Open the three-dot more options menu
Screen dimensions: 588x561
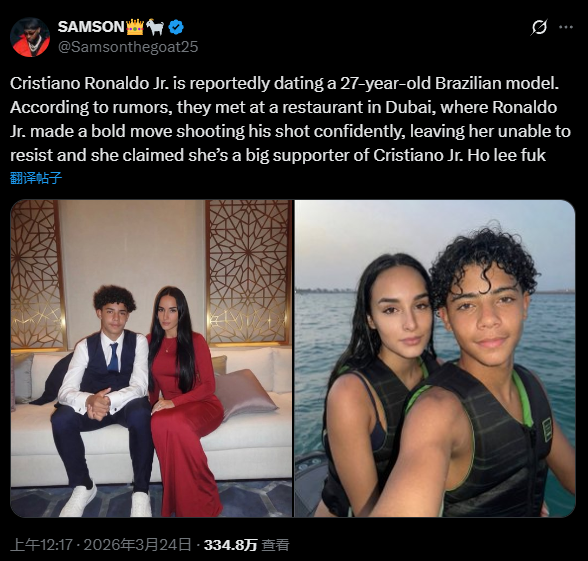pyautogui.click(x=566, y=27)
